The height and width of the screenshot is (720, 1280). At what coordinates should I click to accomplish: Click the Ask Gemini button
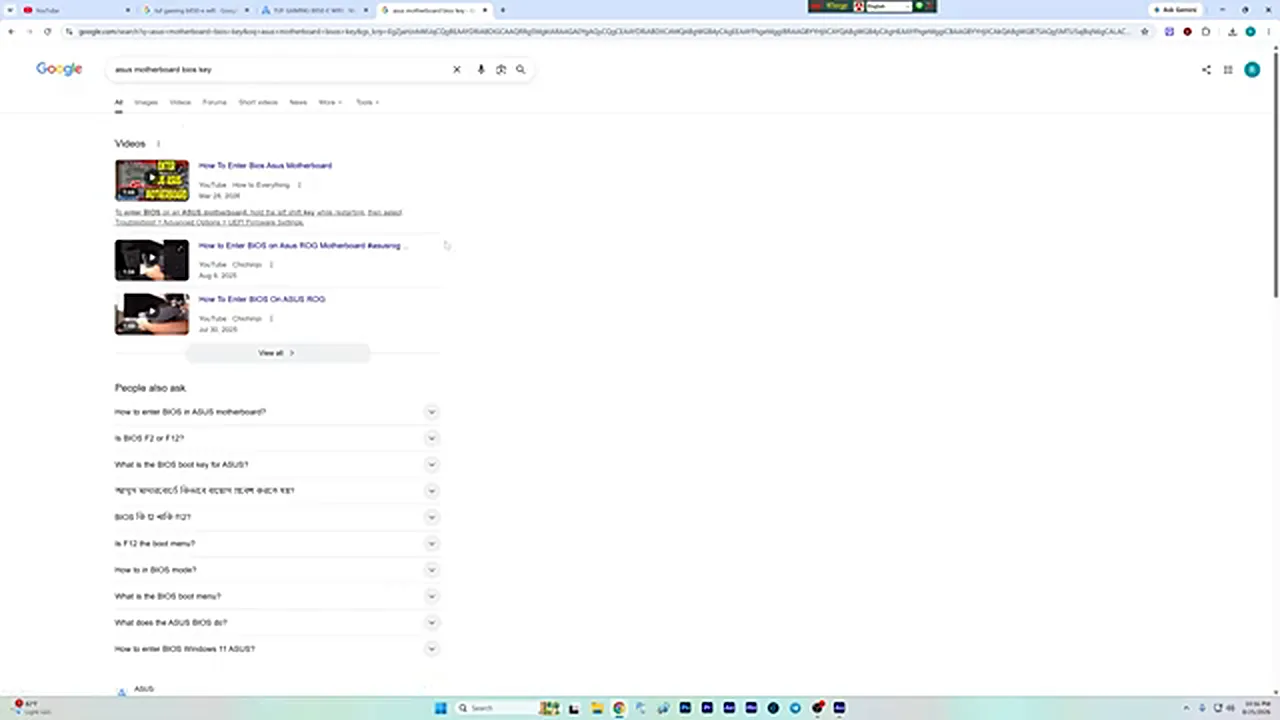click(x=1175, y=10)
